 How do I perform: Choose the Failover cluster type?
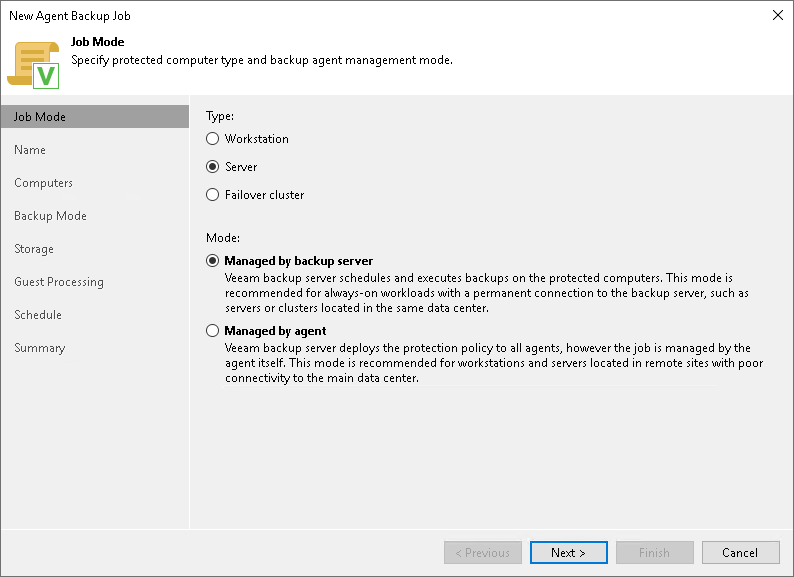click(213, 195)
